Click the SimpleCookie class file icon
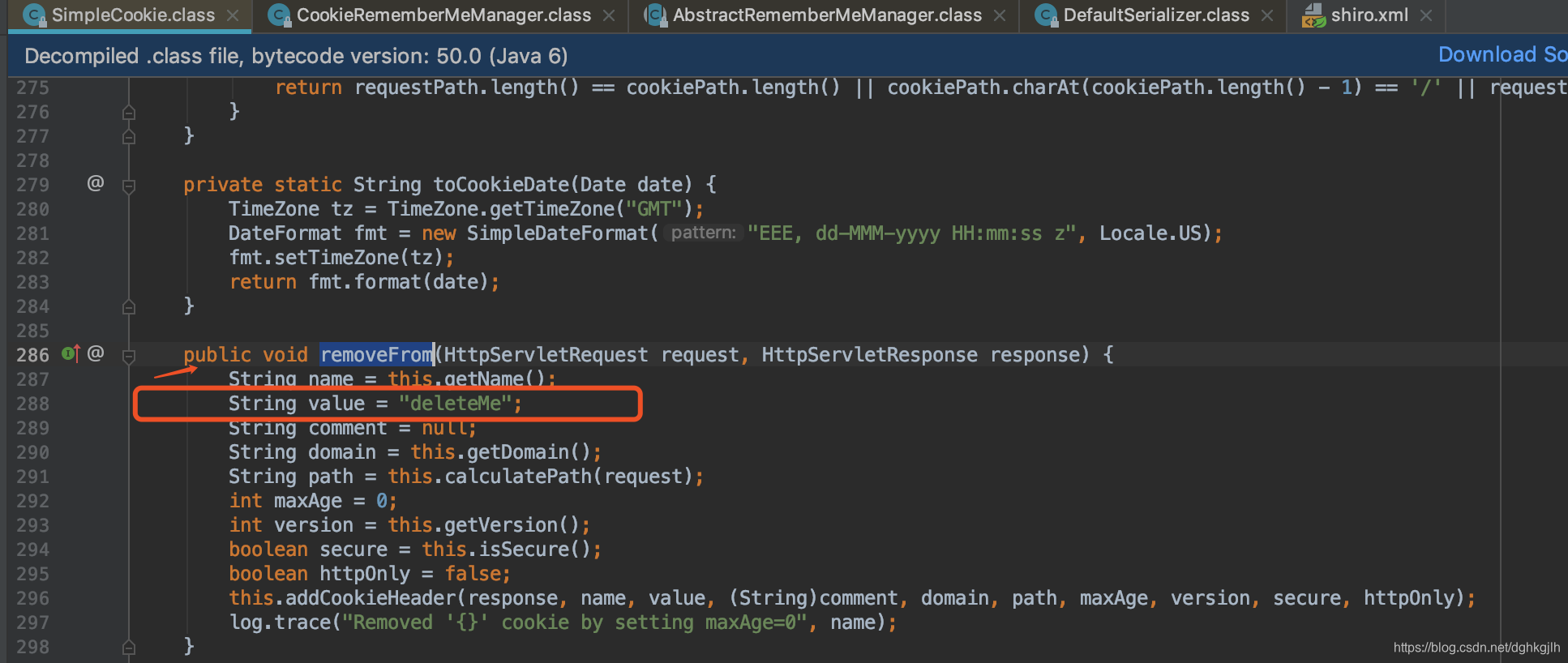 (34, 15)
